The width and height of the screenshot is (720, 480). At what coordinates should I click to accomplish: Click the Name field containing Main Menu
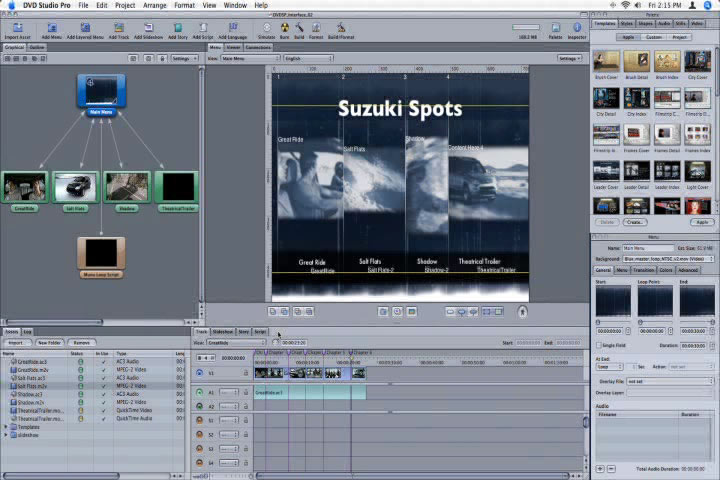pyautogui.click(x=647, y=248)
